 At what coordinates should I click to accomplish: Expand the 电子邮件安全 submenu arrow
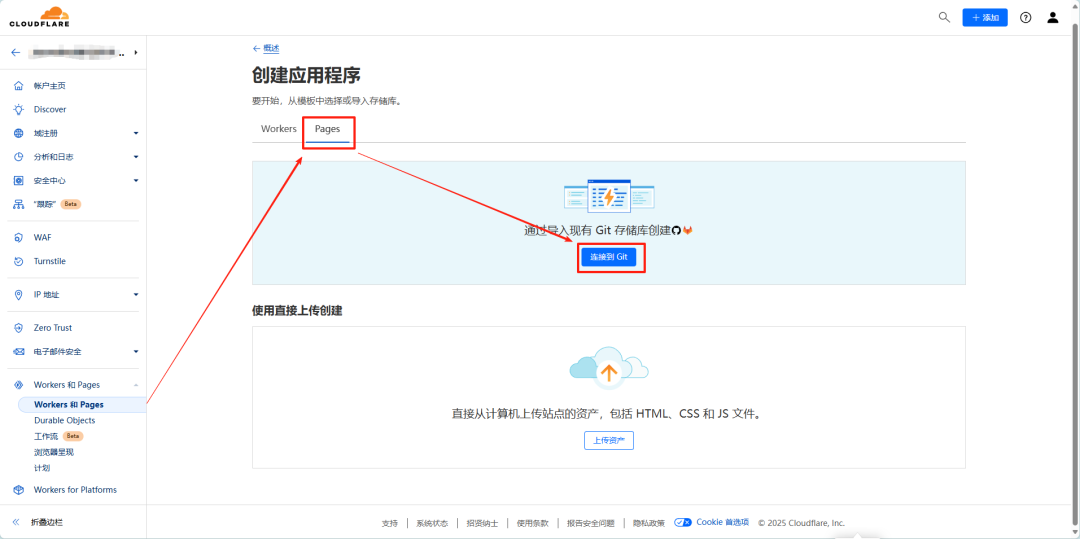136,352
